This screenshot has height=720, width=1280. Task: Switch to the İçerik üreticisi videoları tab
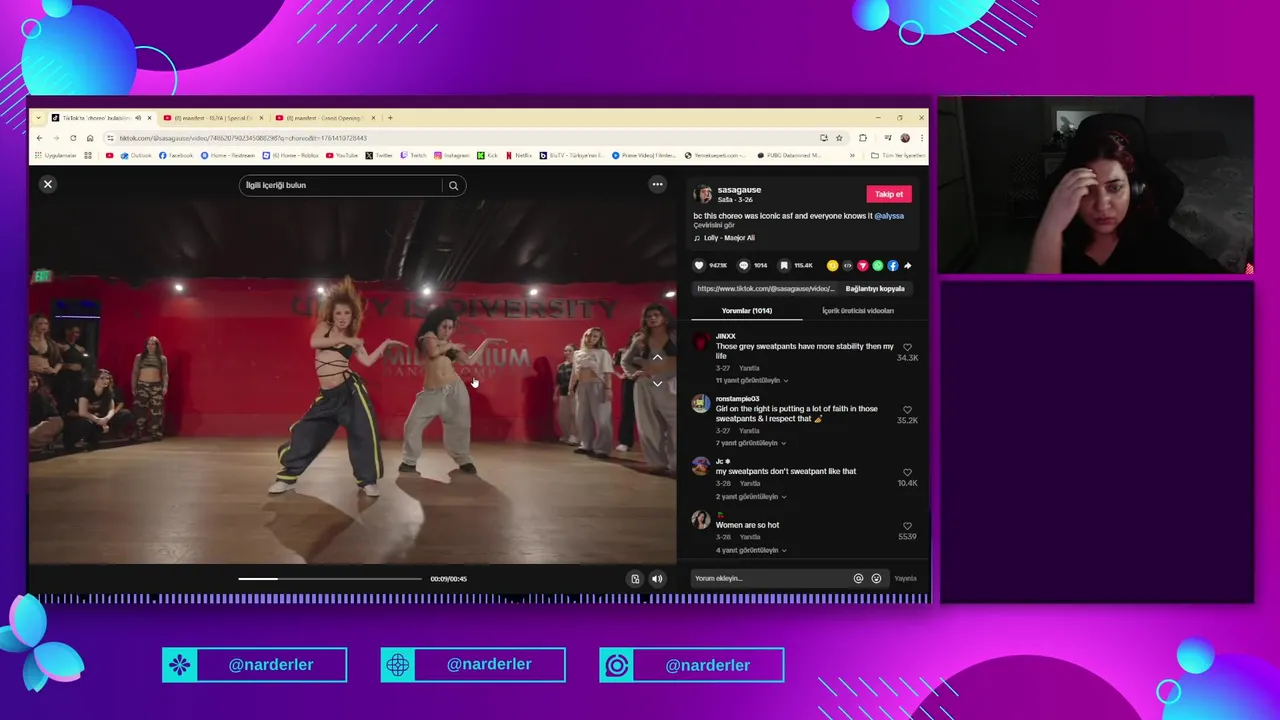pos(857,311)
